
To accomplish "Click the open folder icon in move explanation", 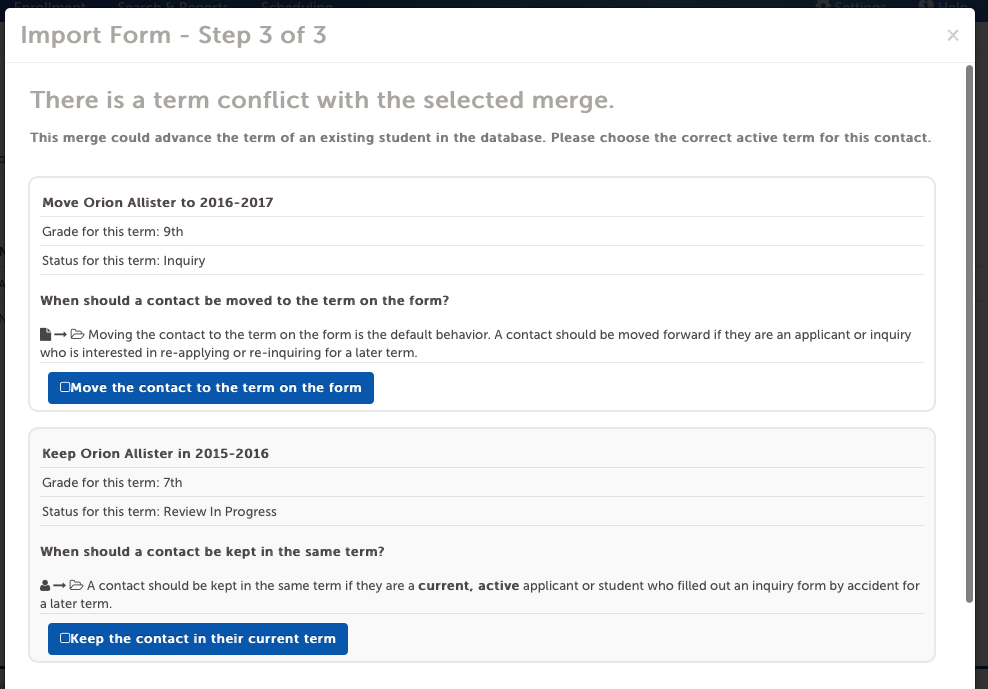I will (x=77, y=334).
